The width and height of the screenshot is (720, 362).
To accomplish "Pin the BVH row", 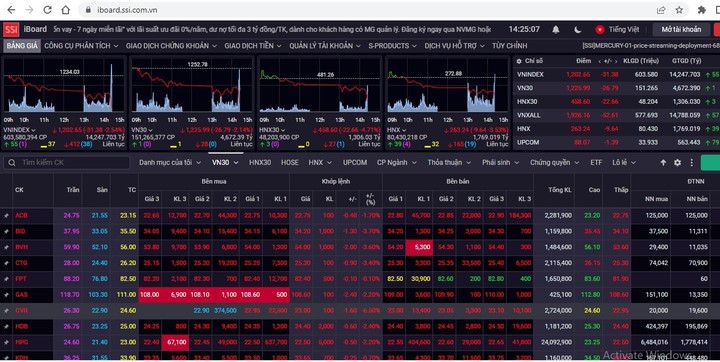I will 6,247.
